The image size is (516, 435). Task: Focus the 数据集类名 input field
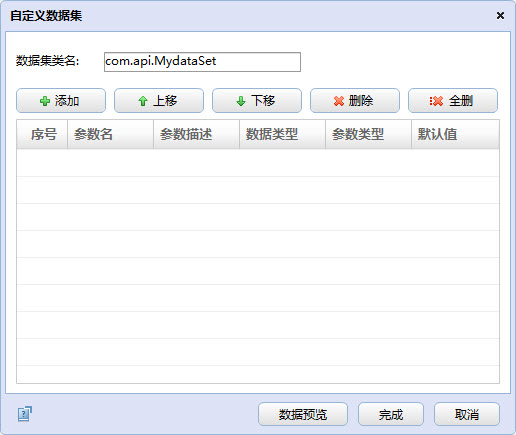coord(202,62)
